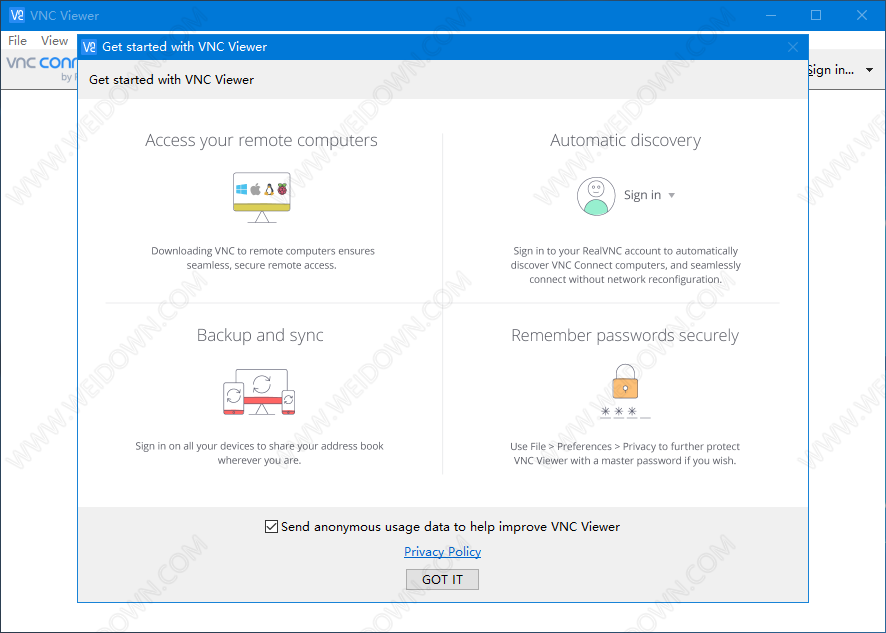
Task: Close the main VNC Viewer window
Action: coord(862,15)
